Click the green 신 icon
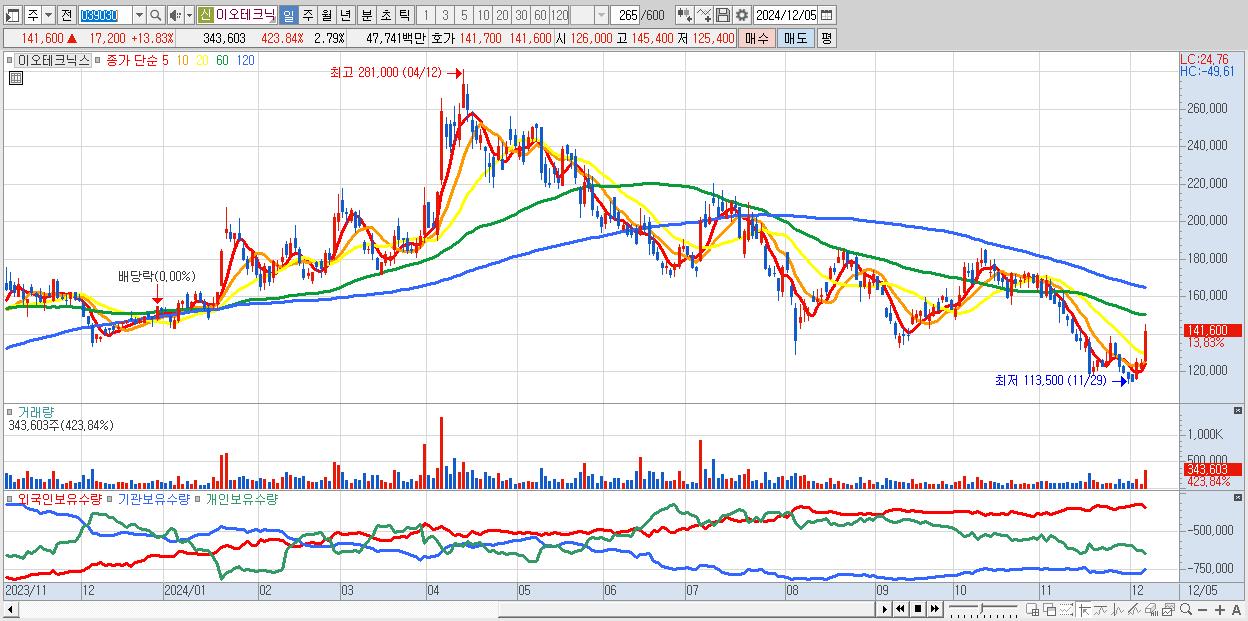Viewport: 1248px width, 621px height. click(x=206, y=15)
